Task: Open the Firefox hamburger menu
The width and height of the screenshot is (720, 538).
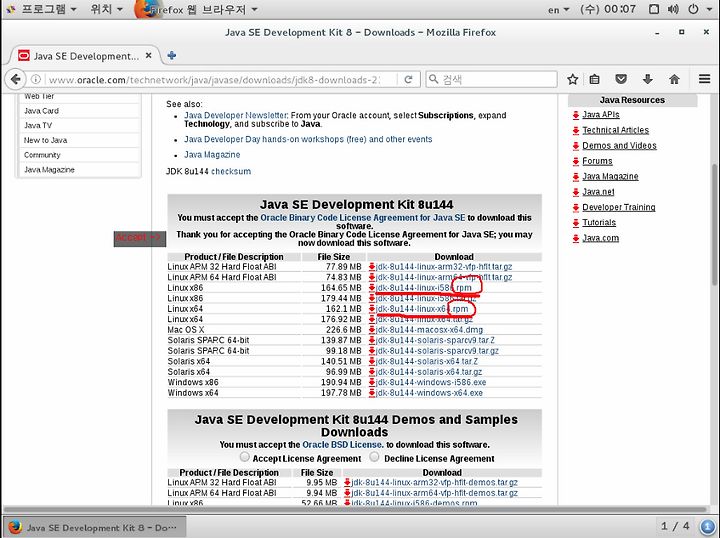Action: (704, 79)
